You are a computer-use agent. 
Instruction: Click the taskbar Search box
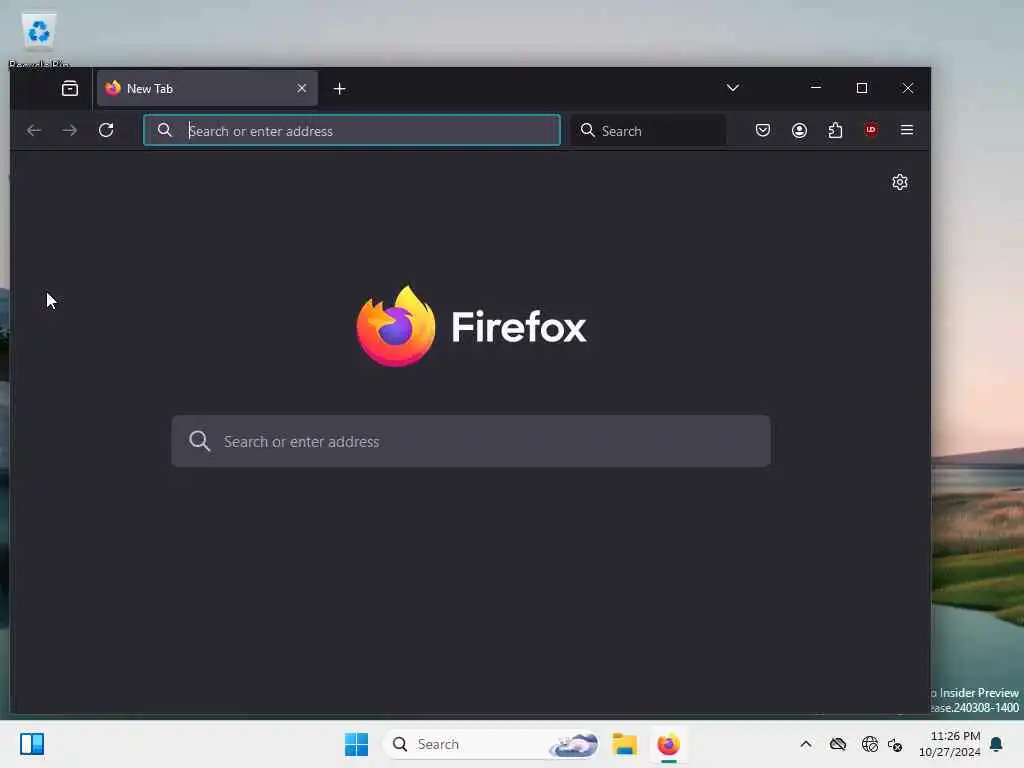pyautogui.click(x=490, y=744)
